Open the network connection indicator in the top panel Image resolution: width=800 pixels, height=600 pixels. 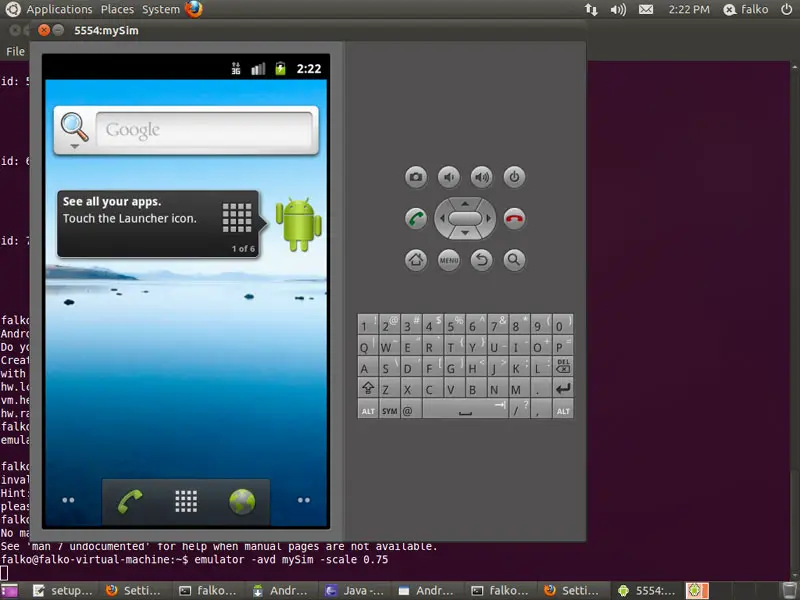591,9
